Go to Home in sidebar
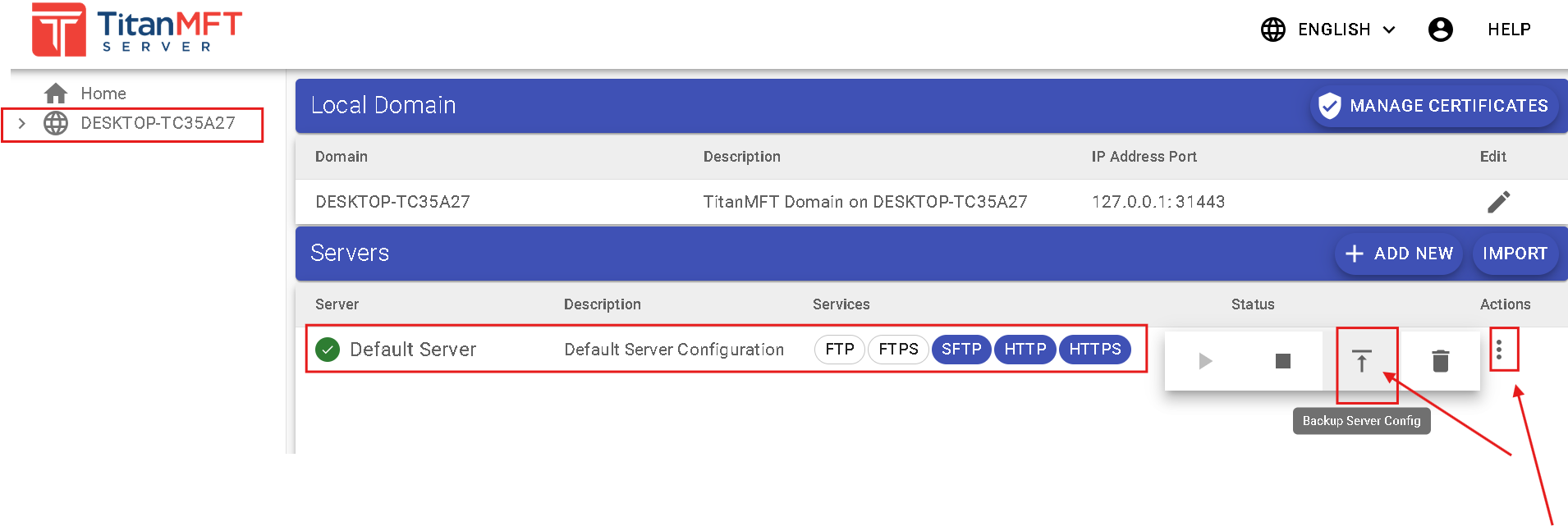Image resolution: width=1568 pixels, height=526 pixels. point(103,94)
